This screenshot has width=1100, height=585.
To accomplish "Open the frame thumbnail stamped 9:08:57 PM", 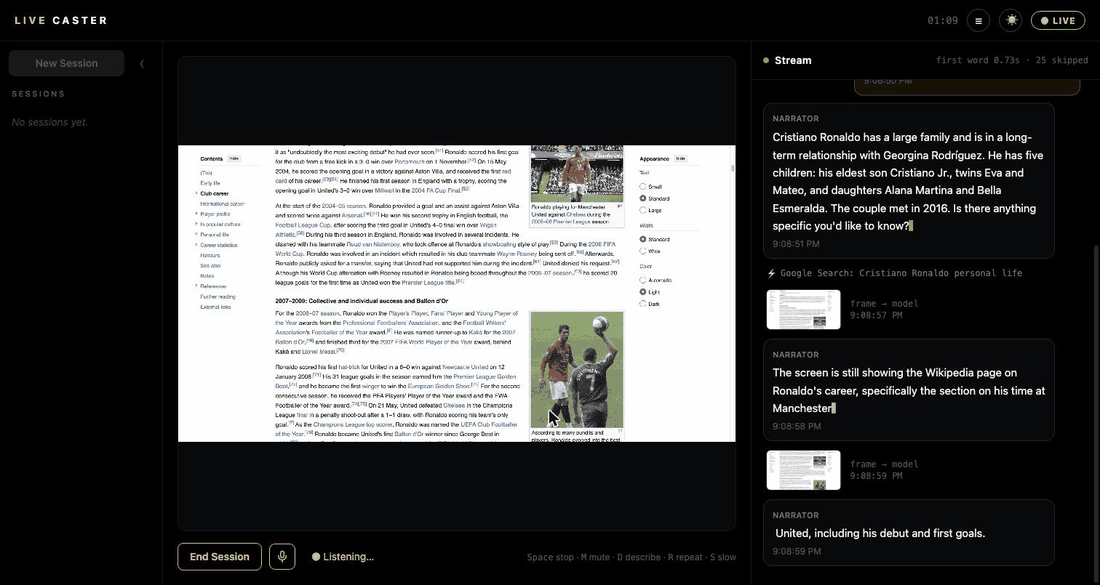I will click(803, 309).
